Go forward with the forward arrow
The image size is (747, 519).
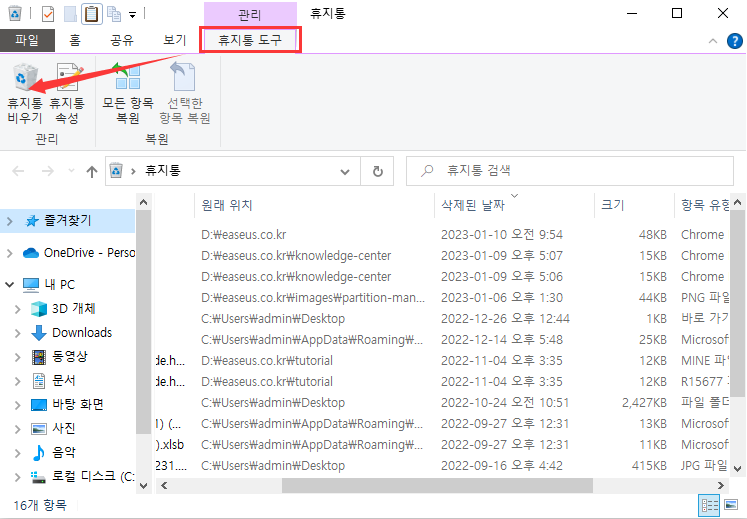pos(48,171)
